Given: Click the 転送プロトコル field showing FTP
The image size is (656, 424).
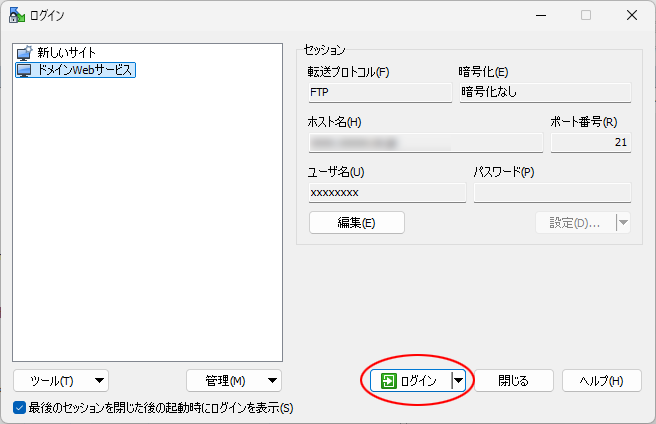Looking at the screenshot, I should [x=380, y=92].
